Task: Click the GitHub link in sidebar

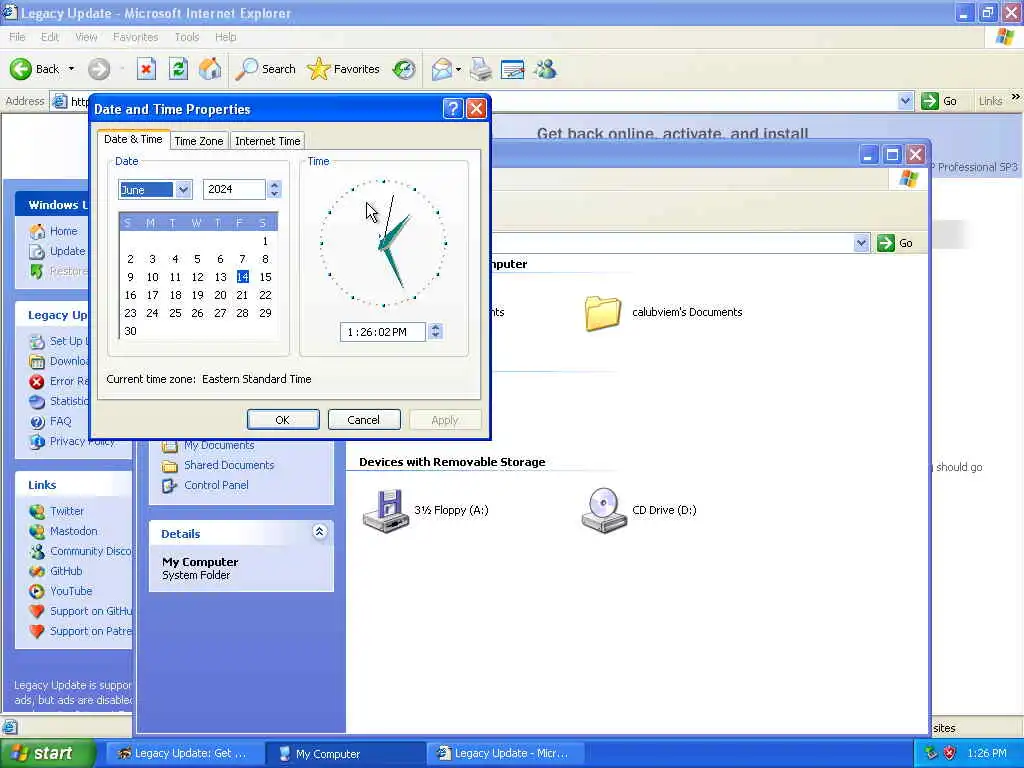Action: [x=66, y=571]
